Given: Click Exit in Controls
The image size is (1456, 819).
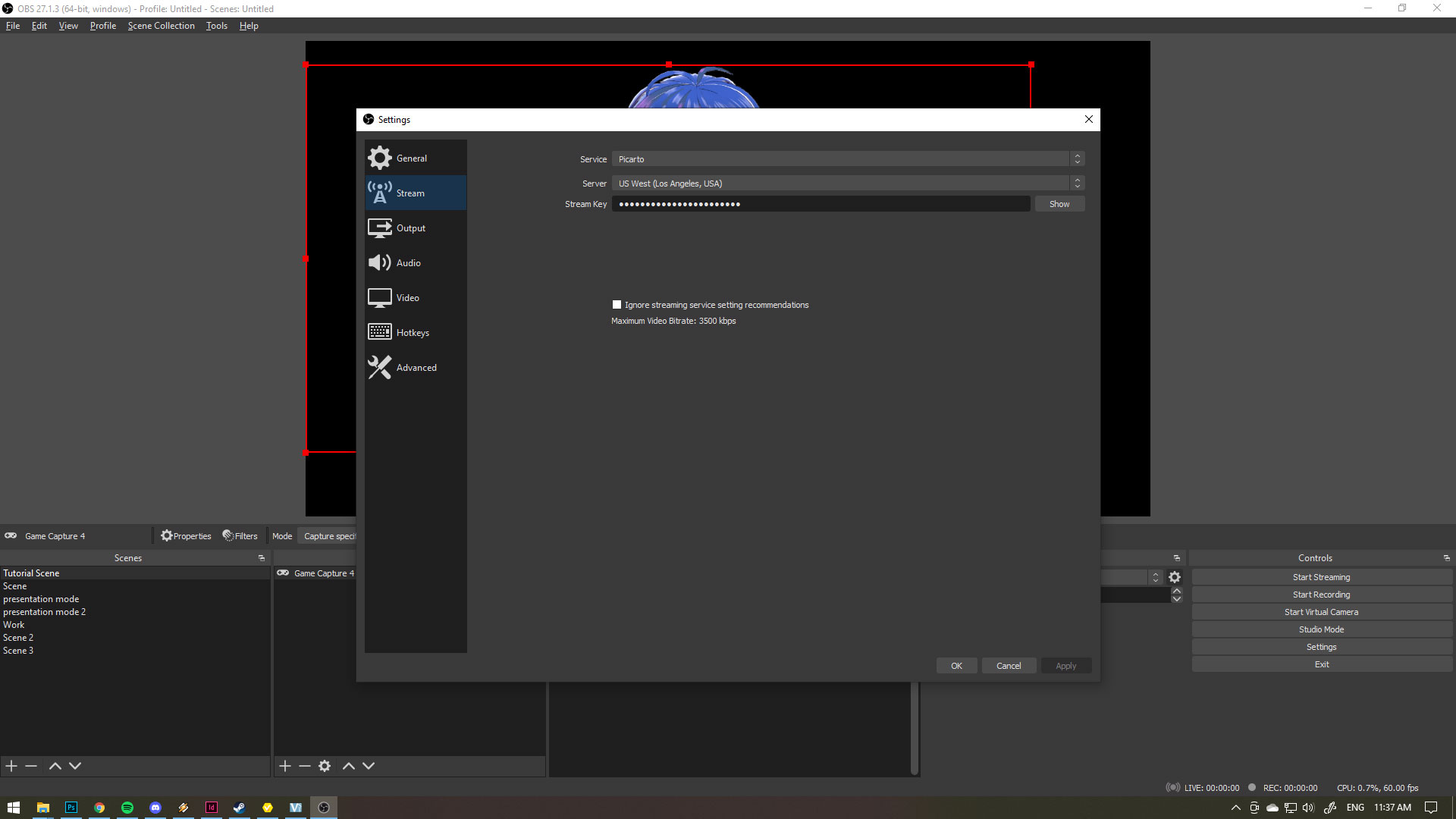Looking at the screenshot, I should click(1321, 664).
